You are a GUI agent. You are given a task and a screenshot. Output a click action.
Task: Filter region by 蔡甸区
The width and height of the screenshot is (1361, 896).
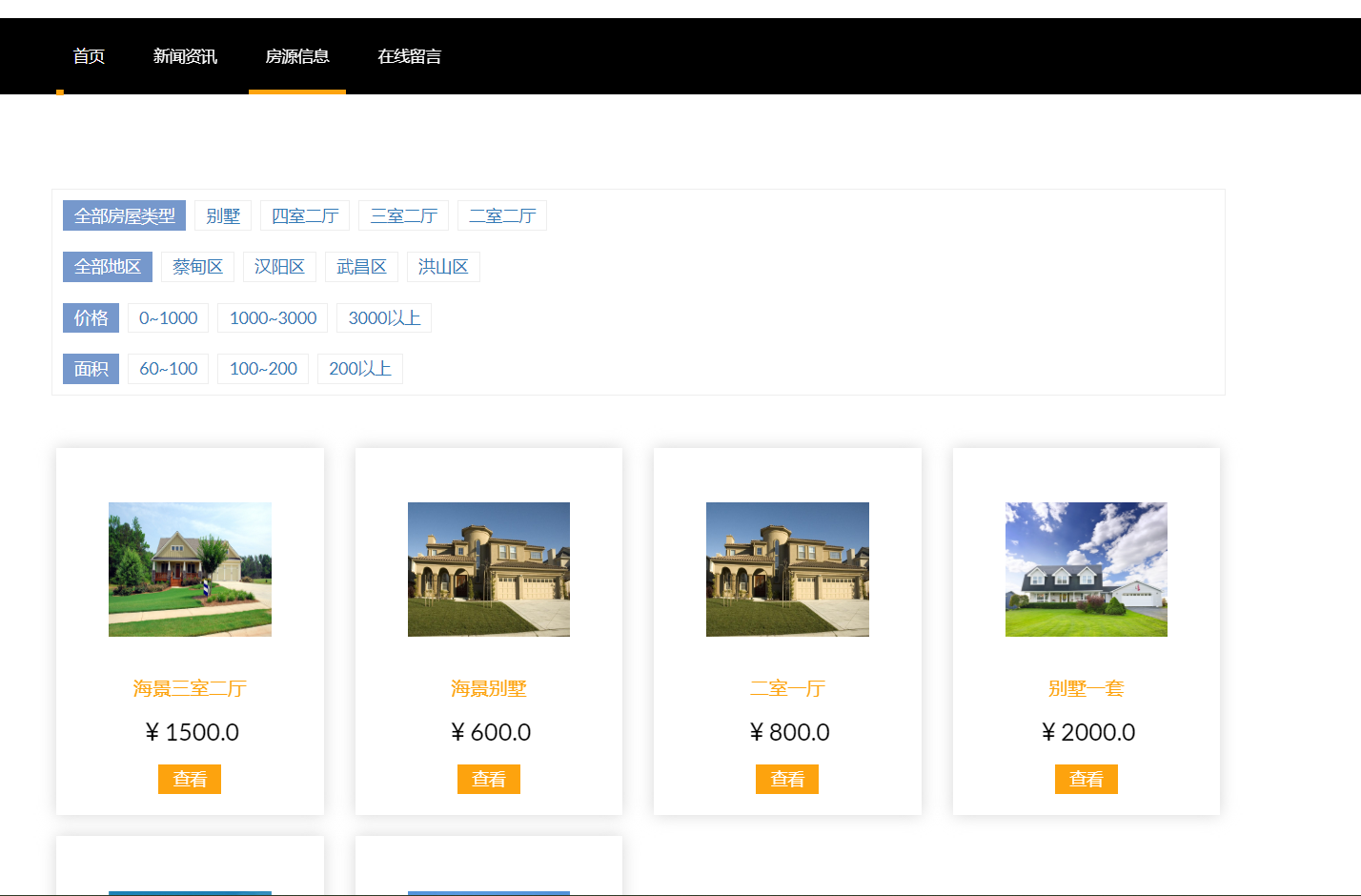coord(197,267)
